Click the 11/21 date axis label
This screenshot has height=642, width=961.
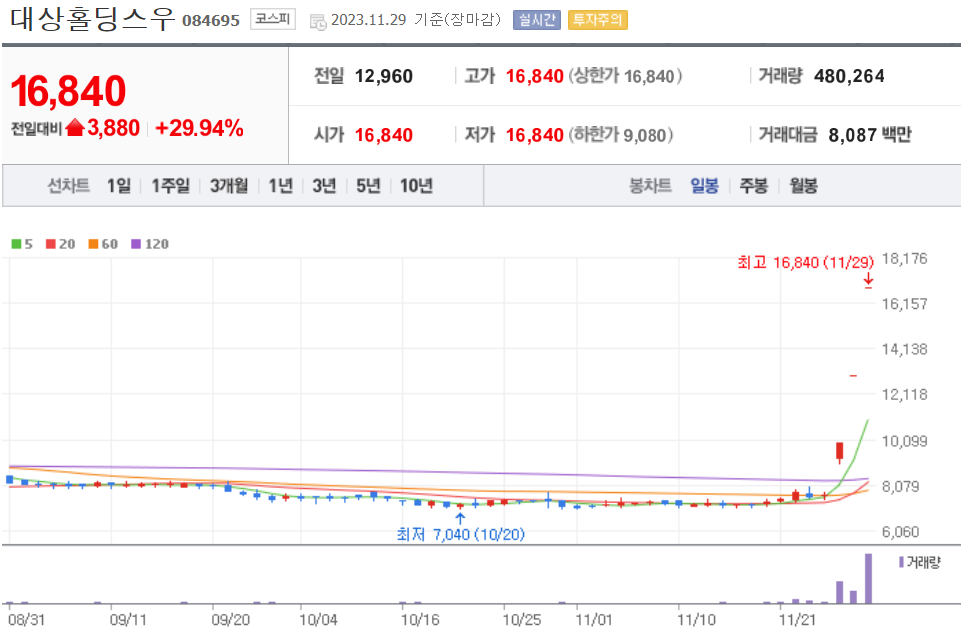(x=797, y=620)
